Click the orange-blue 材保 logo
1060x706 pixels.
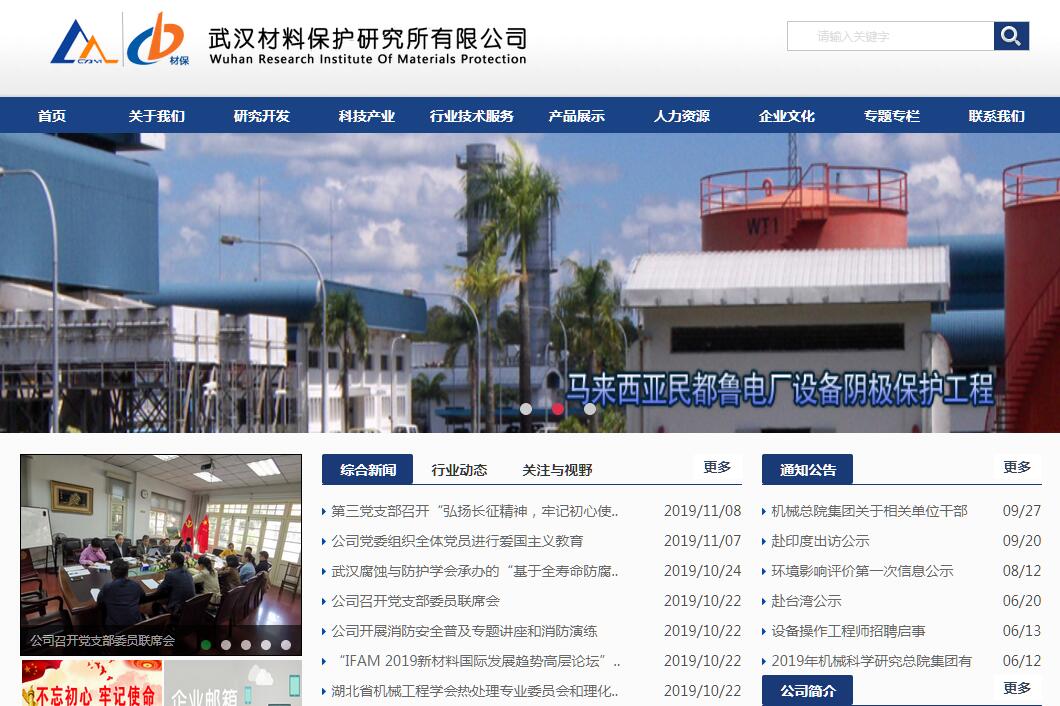tap(157, 39)
